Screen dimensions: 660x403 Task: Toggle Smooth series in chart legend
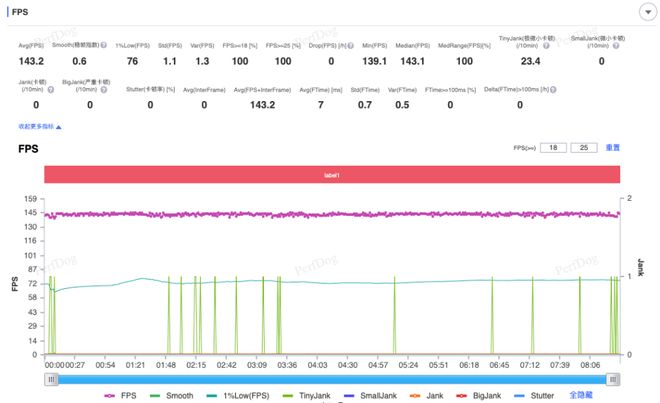[173, 395]
